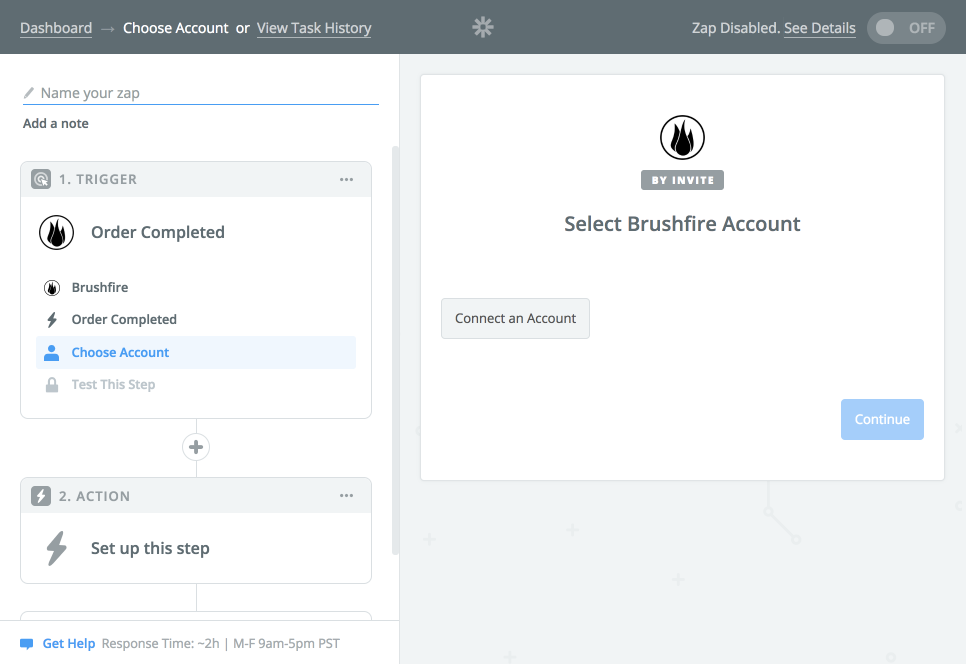Click Add a note
This screenshot has width=966, height=664.
click(55, 123)
